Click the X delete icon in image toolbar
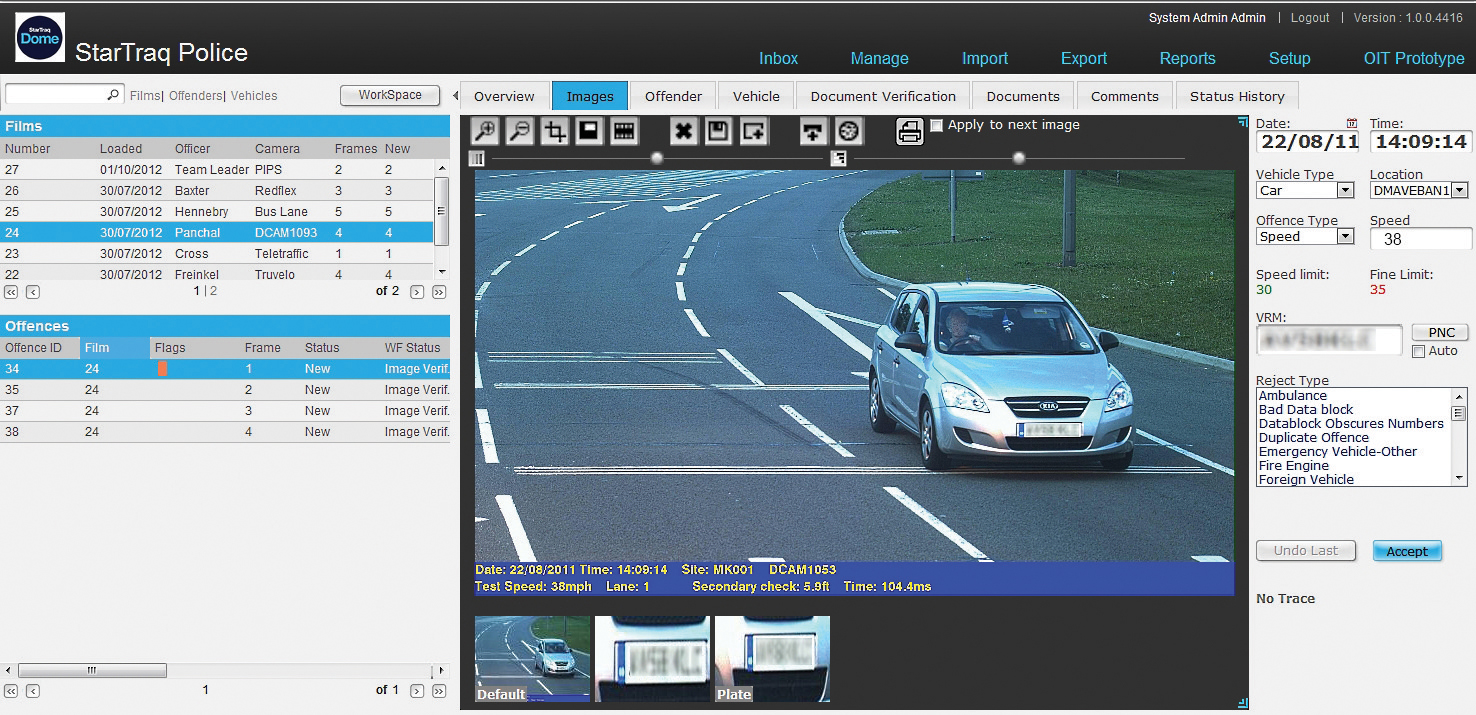The height and width of the screenshot is (715, 1476). [x=683, y=131]
